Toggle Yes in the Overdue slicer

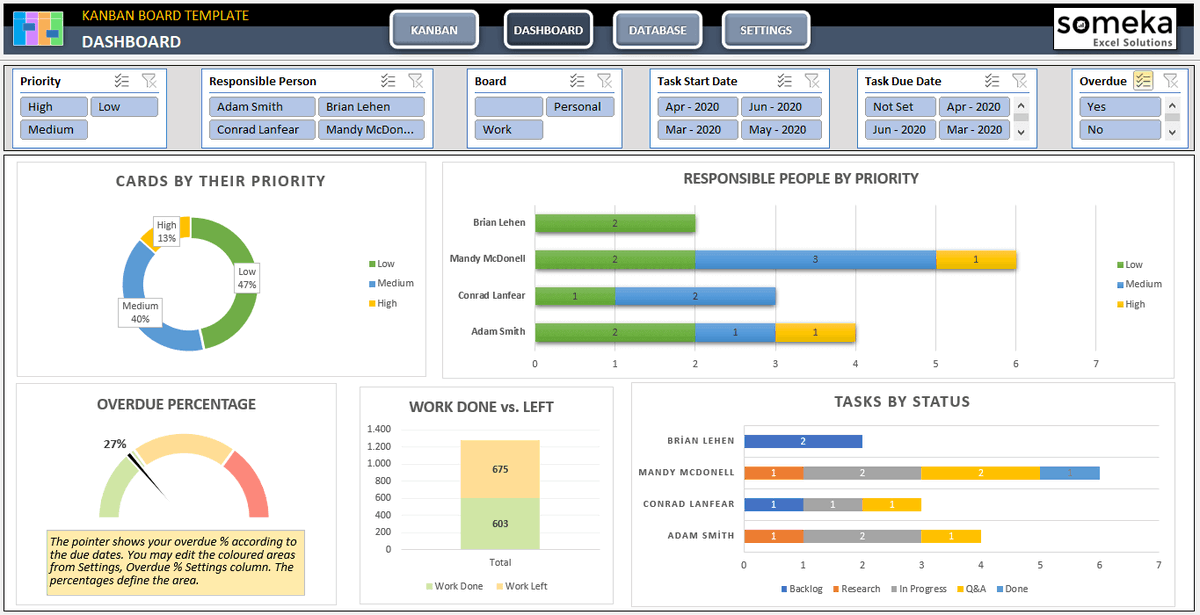point(1120,106)
